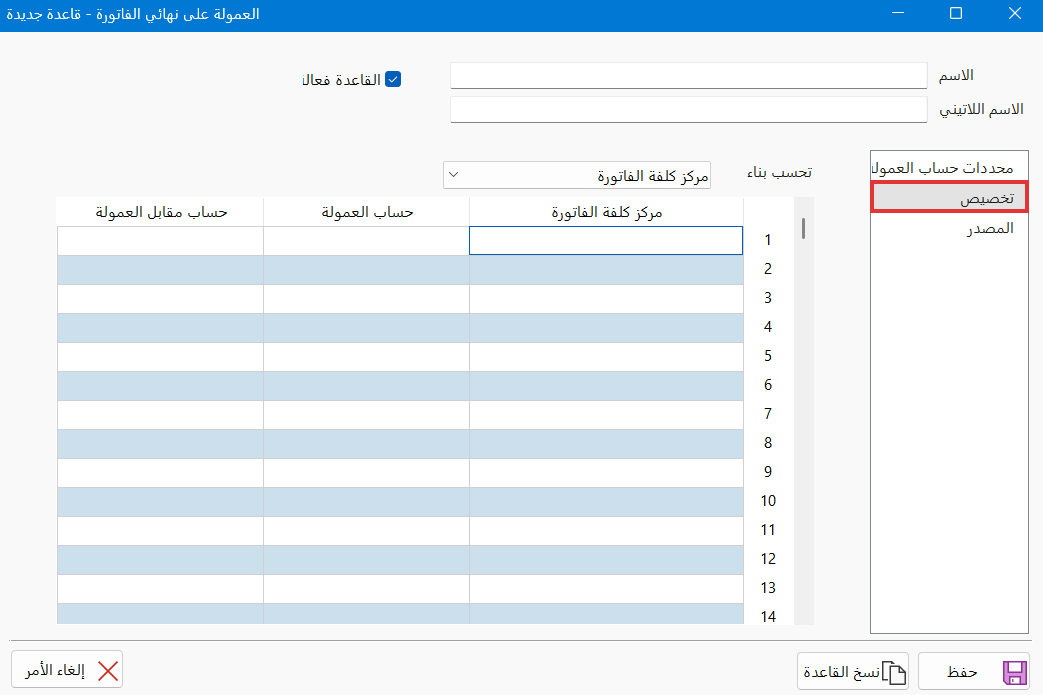Select row number 13 header

[x=768, y=589]
